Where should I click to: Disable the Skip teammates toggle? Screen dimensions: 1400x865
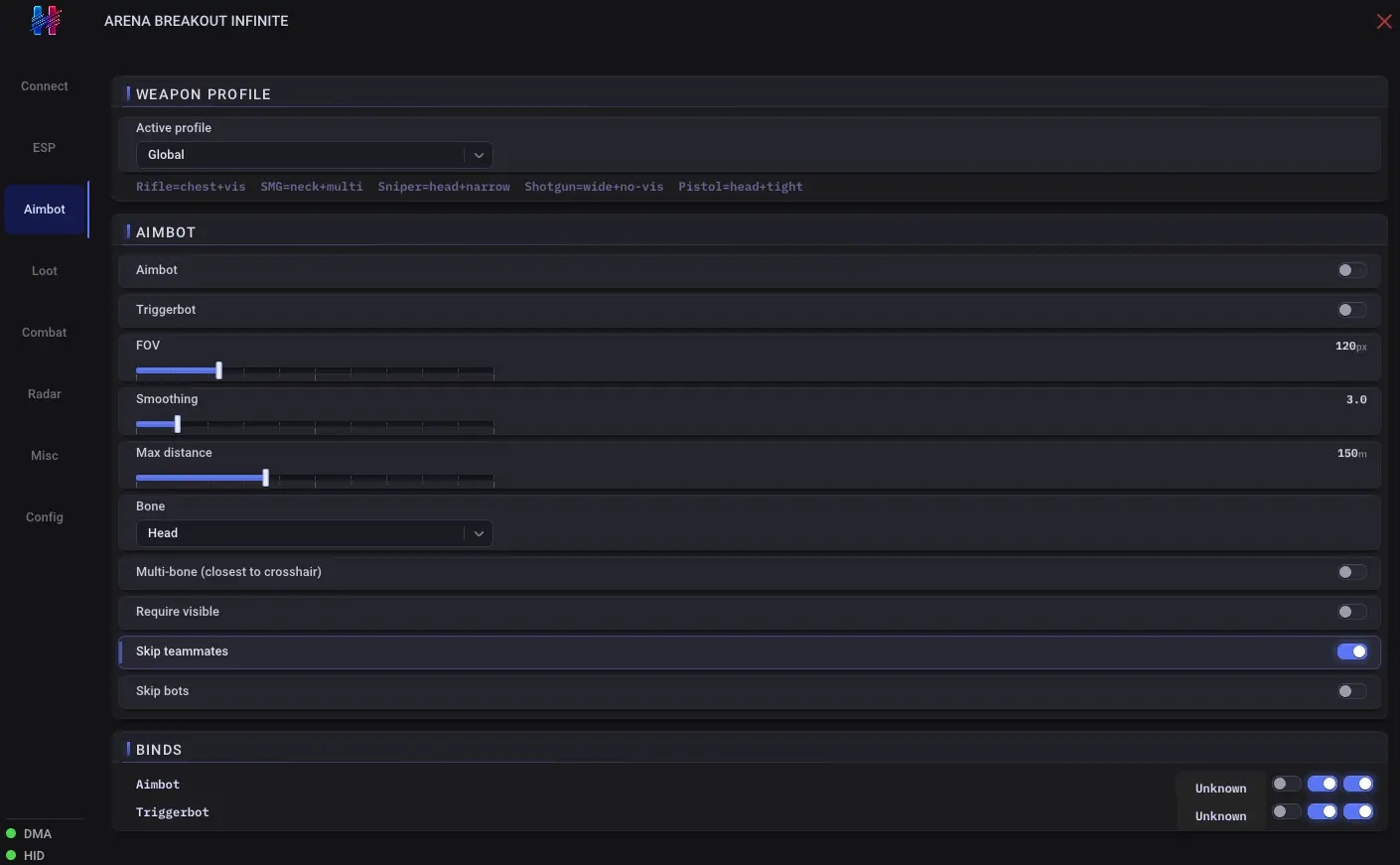[x=1351, y=651]
